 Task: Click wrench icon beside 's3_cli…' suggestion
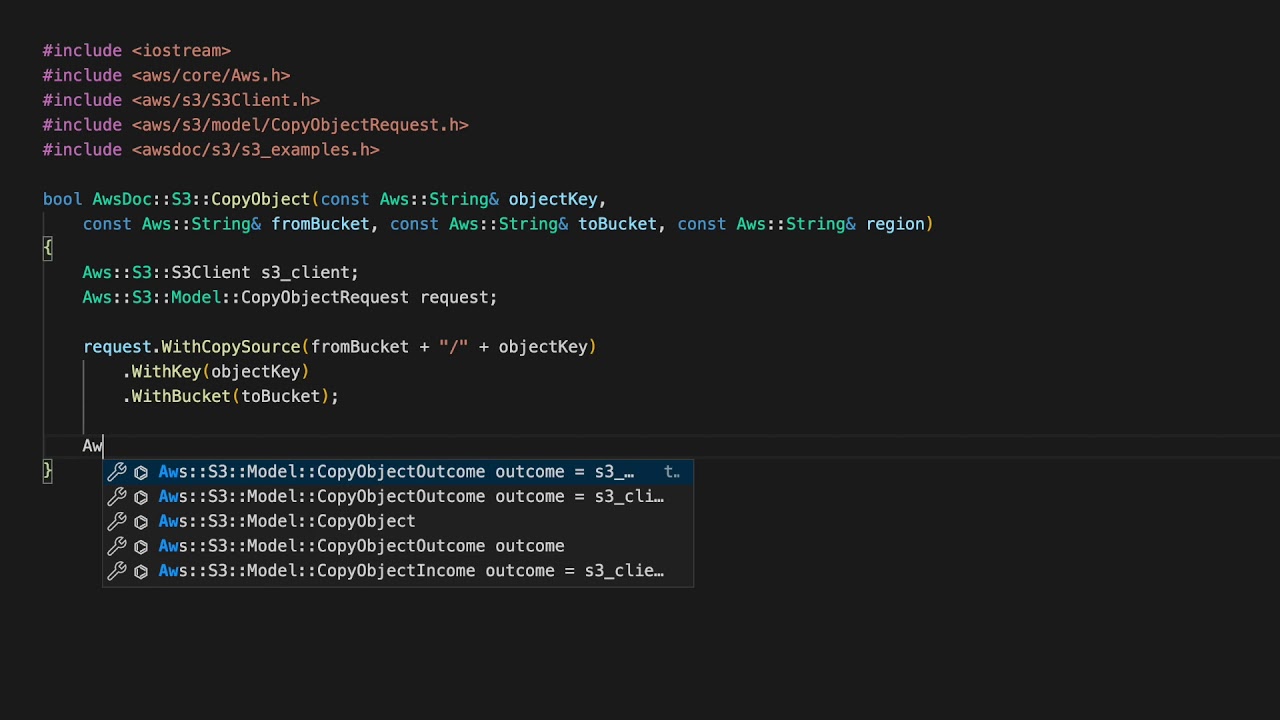point(117,496)
